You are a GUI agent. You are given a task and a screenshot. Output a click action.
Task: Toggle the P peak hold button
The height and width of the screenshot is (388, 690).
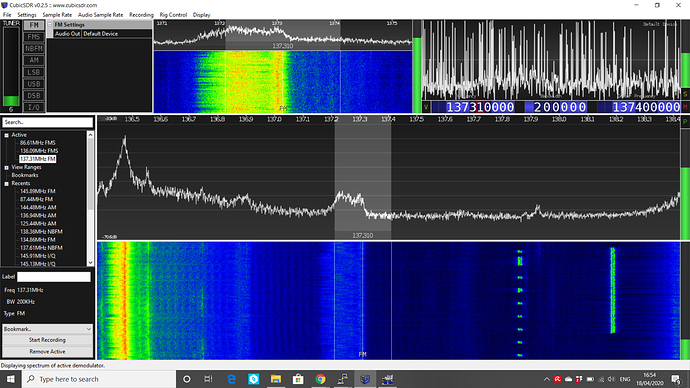point(685,122)
